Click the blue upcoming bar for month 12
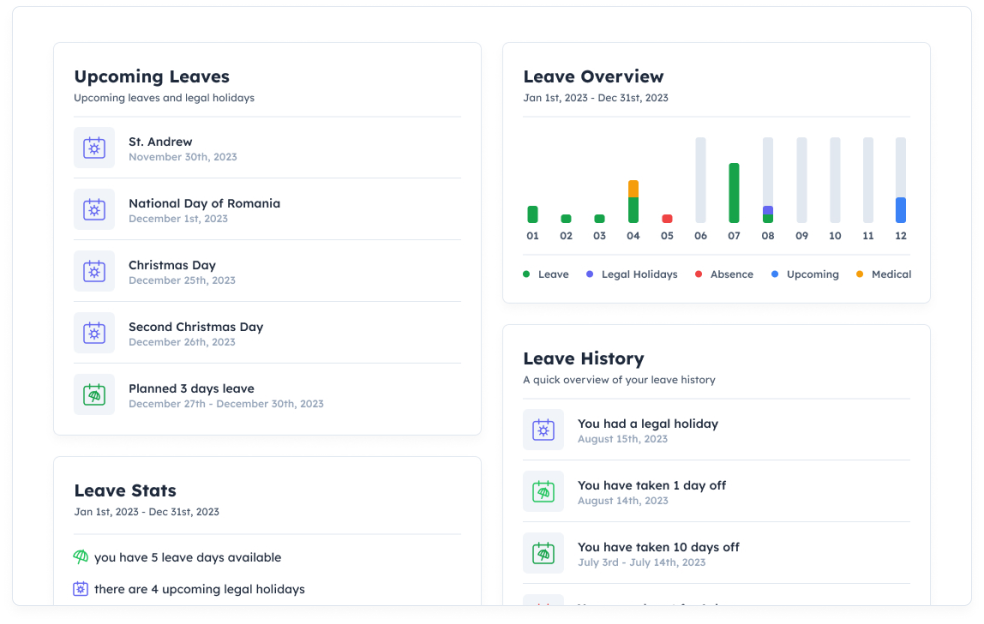This screenshot has width=984, height=624. click(x=901, y=210)
